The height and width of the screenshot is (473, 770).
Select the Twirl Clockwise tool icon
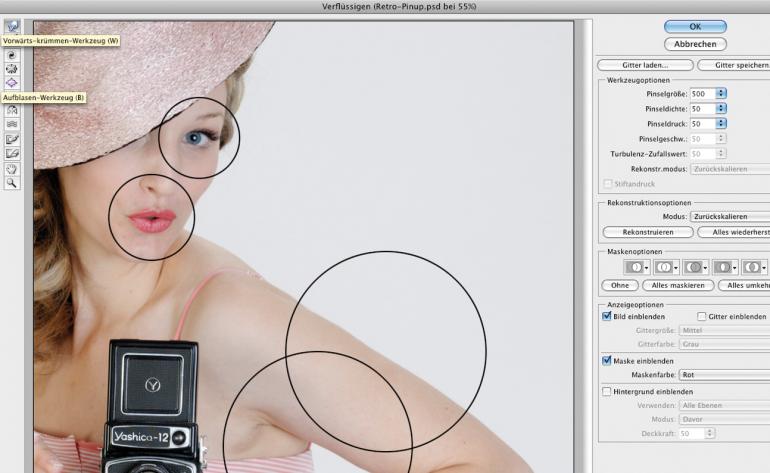point(12,55)
